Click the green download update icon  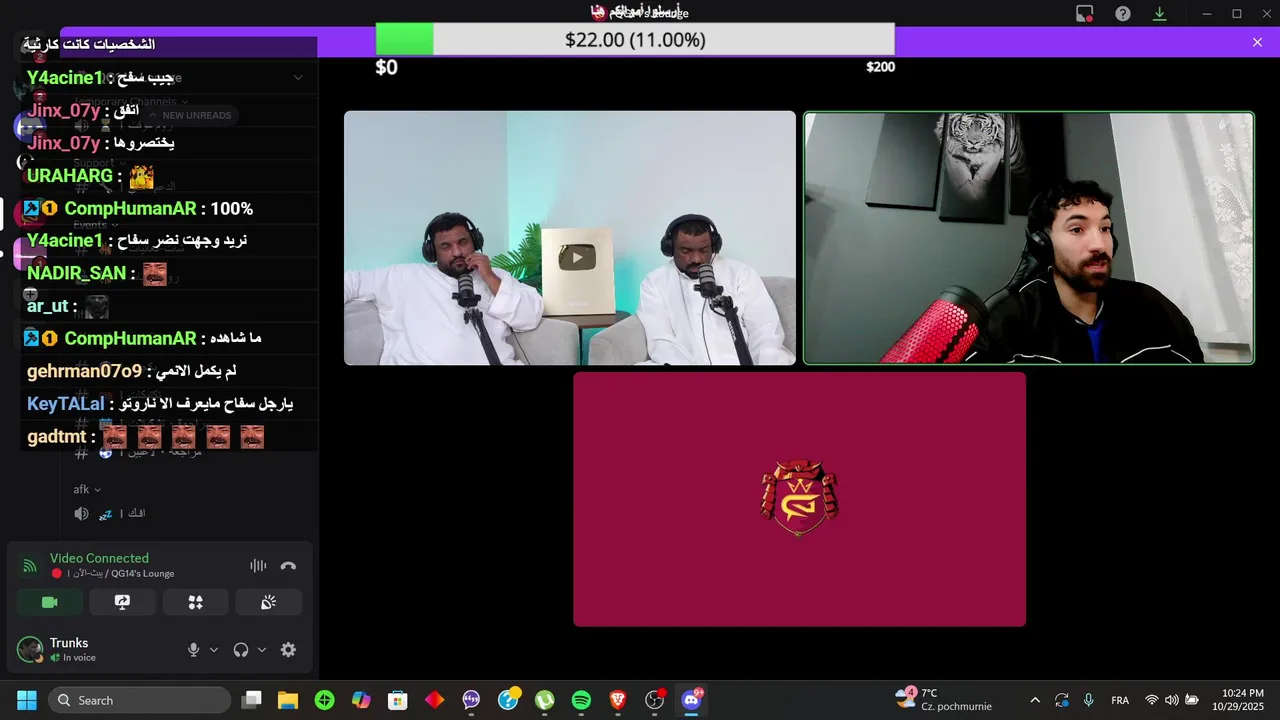click(x=1160, y=13)
